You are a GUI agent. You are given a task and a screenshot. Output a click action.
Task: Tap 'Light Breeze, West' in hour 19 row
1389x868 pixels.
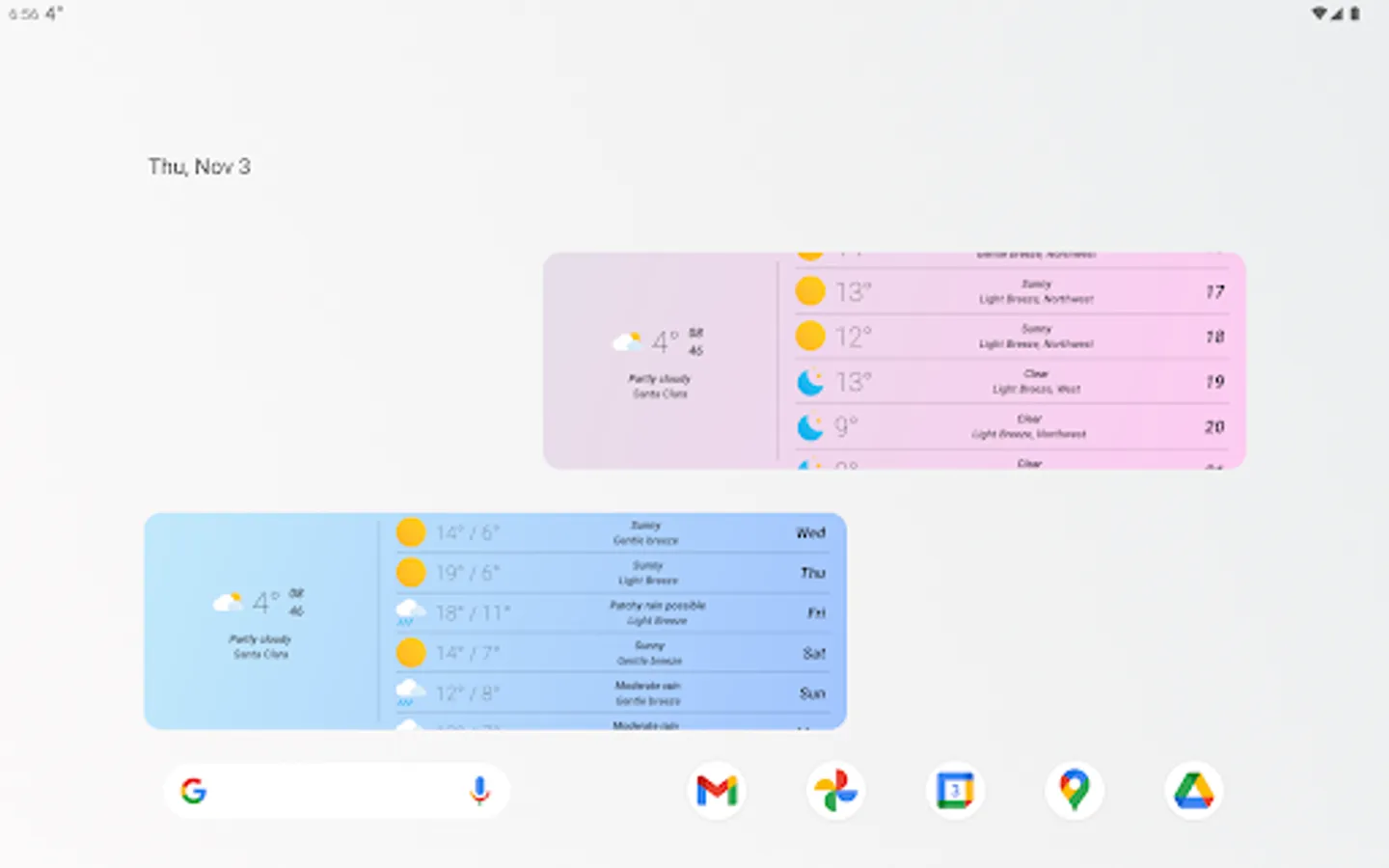(1037, 390)
